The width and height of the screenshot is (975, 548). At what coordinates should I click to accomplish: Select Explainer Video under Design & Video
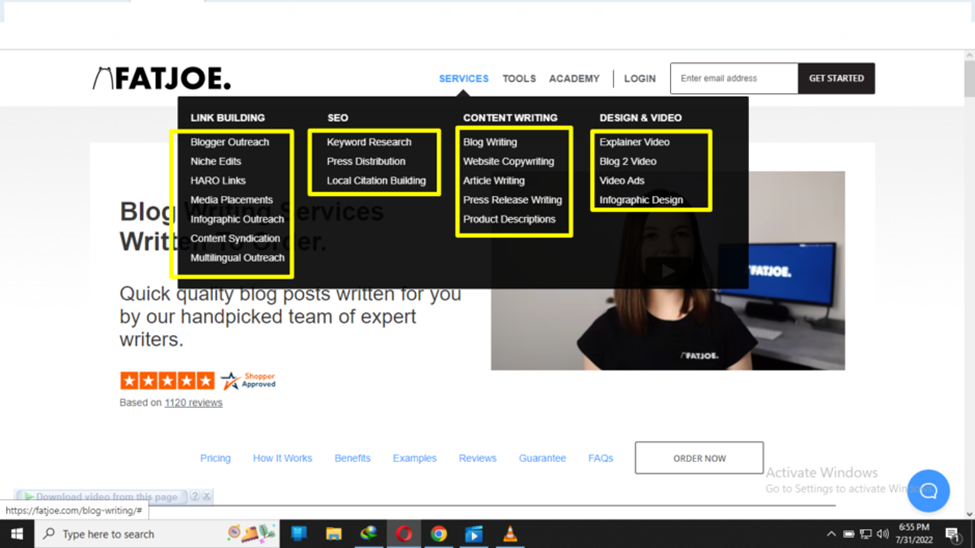(x=634, y=142)
